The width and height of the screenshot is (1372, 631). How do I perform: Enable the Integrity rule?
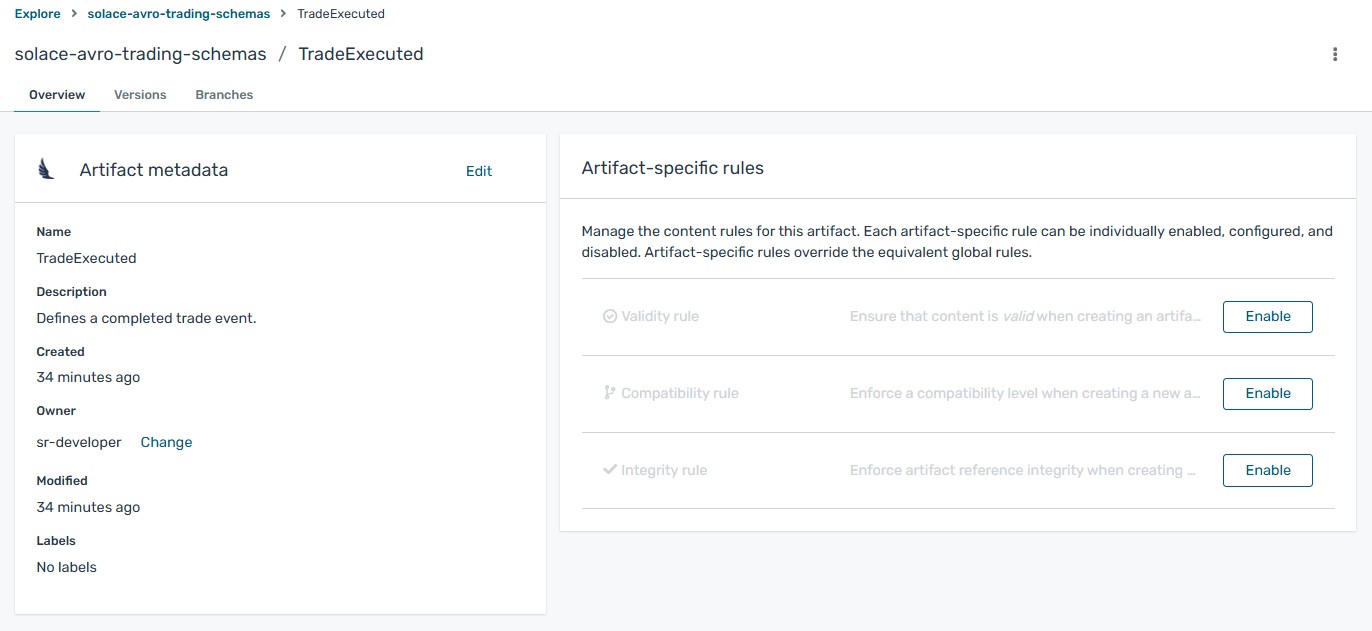tap(1267, 470)
